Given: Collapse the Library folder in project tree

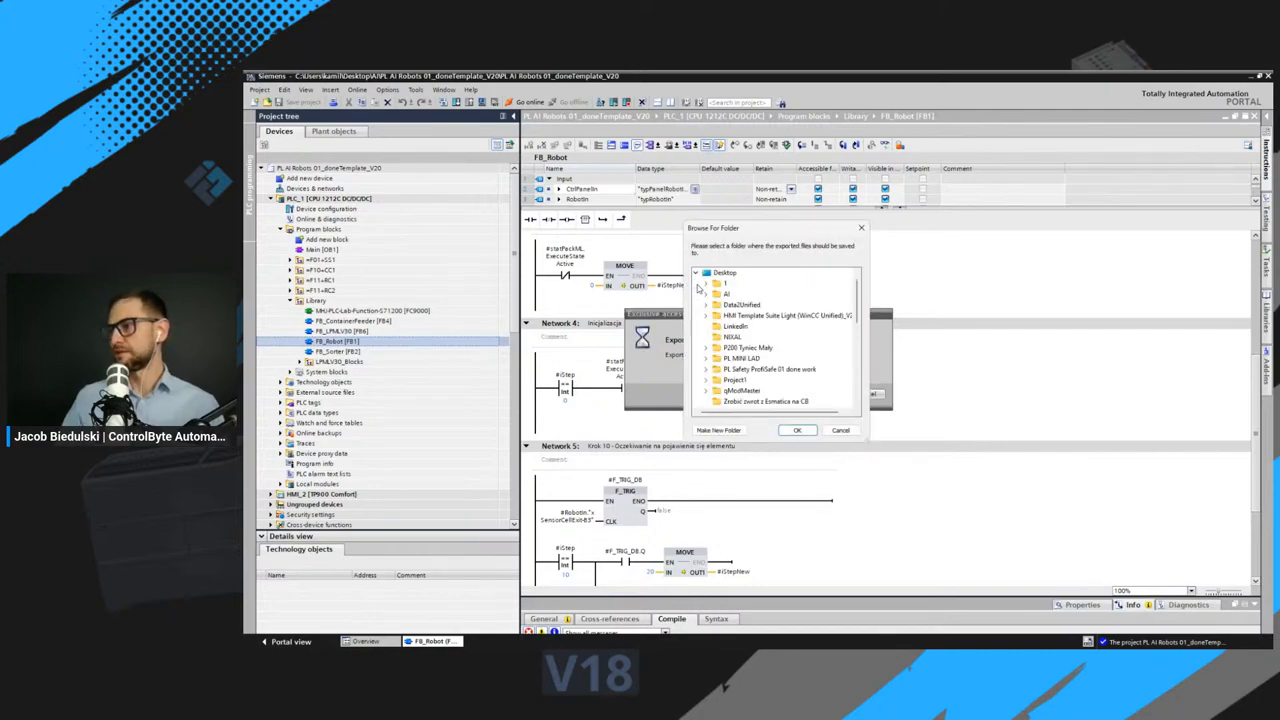Looking at the screenshot, I should [290, 300].
